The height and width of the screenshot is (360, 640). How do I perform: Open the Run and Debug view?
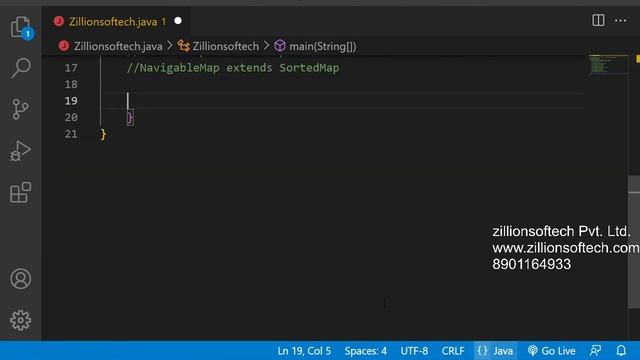point(20,151)
